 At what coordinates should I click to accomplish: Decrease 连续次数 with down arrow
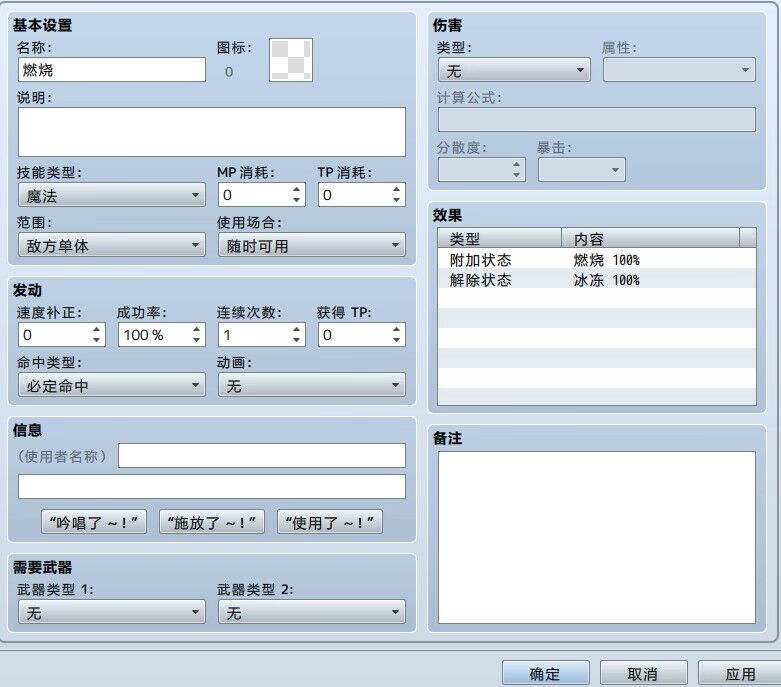(x=296, y=340)
